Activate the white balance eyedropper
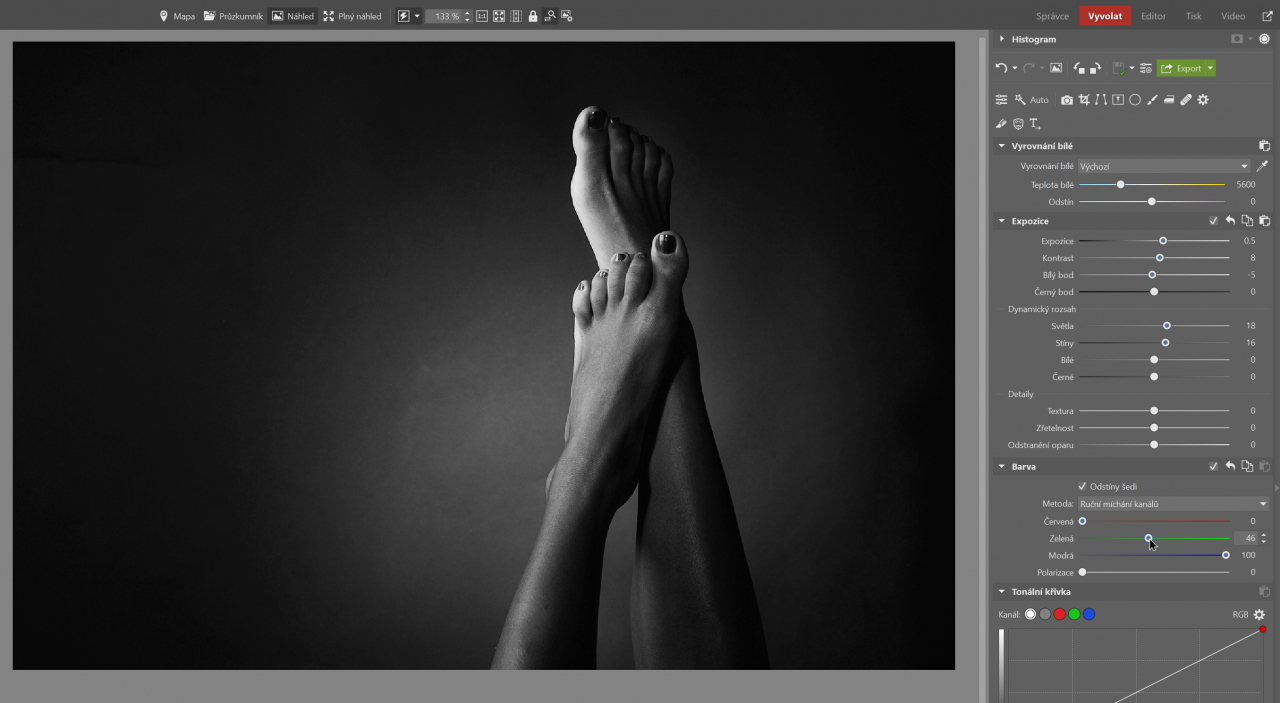 tap(1262, 166)
